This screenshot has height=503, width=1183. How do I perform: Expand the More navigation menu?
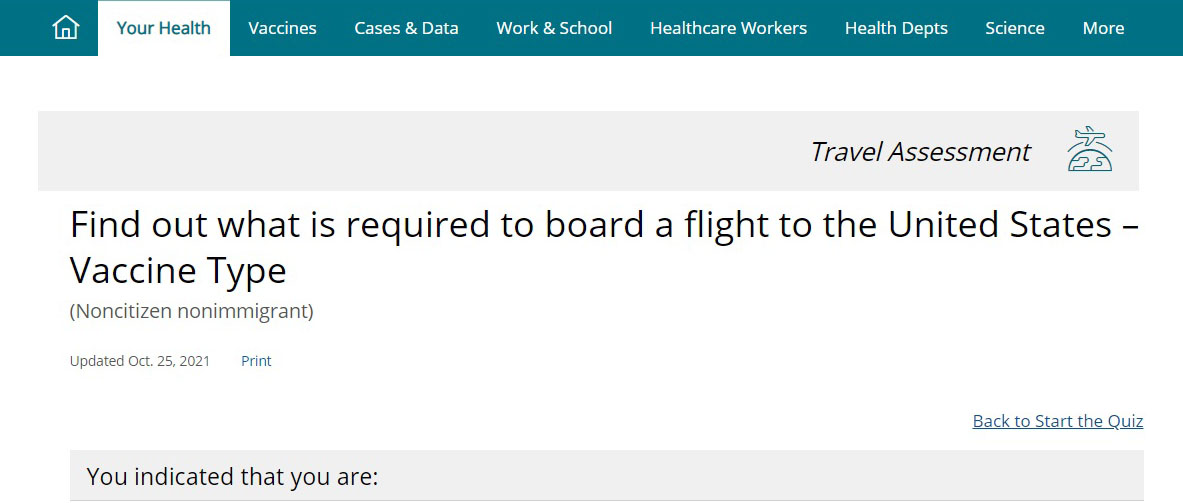[1103, 28]
